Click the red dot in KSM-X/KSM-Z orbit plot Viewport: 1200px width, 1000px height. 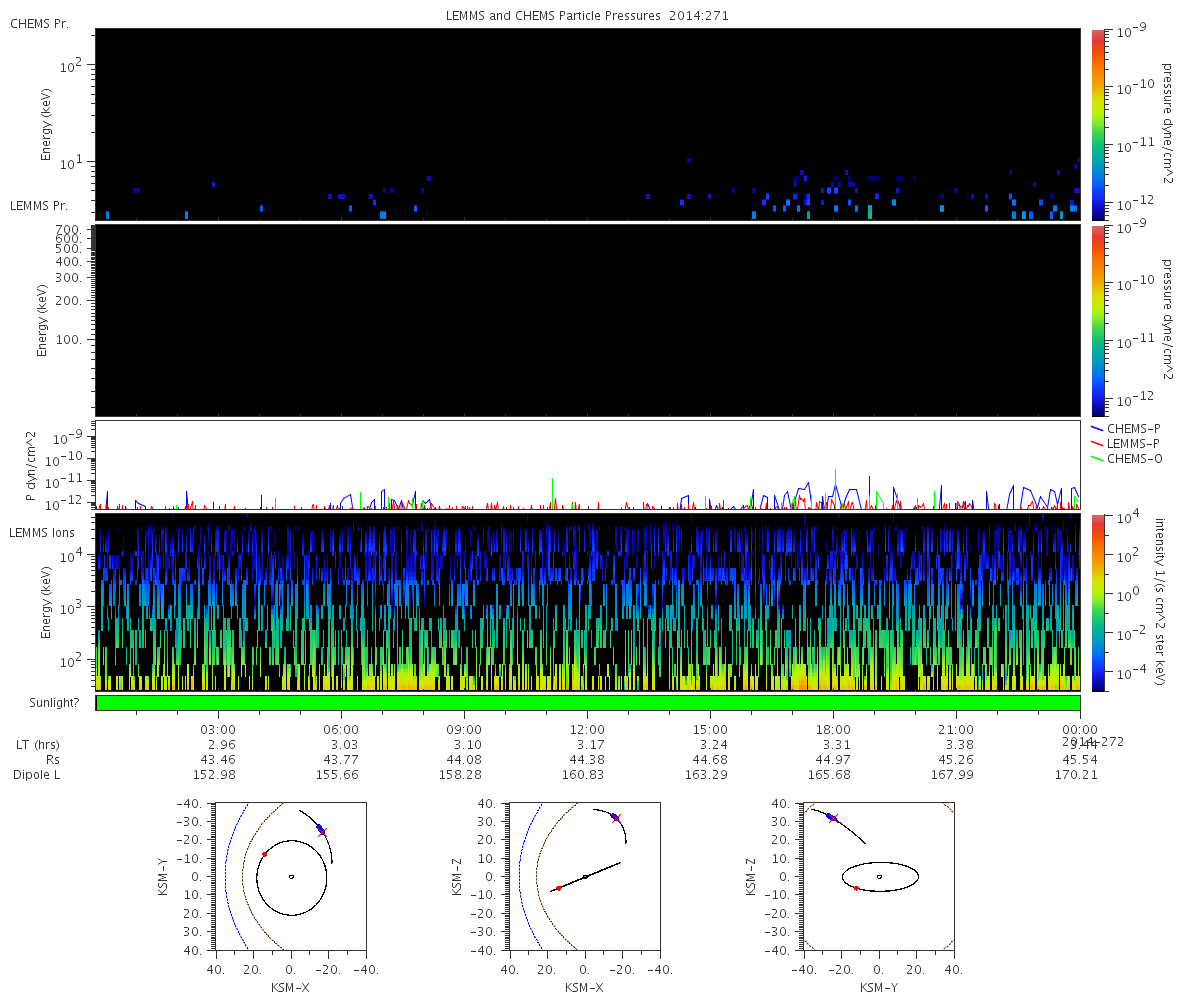pos(558,888)
